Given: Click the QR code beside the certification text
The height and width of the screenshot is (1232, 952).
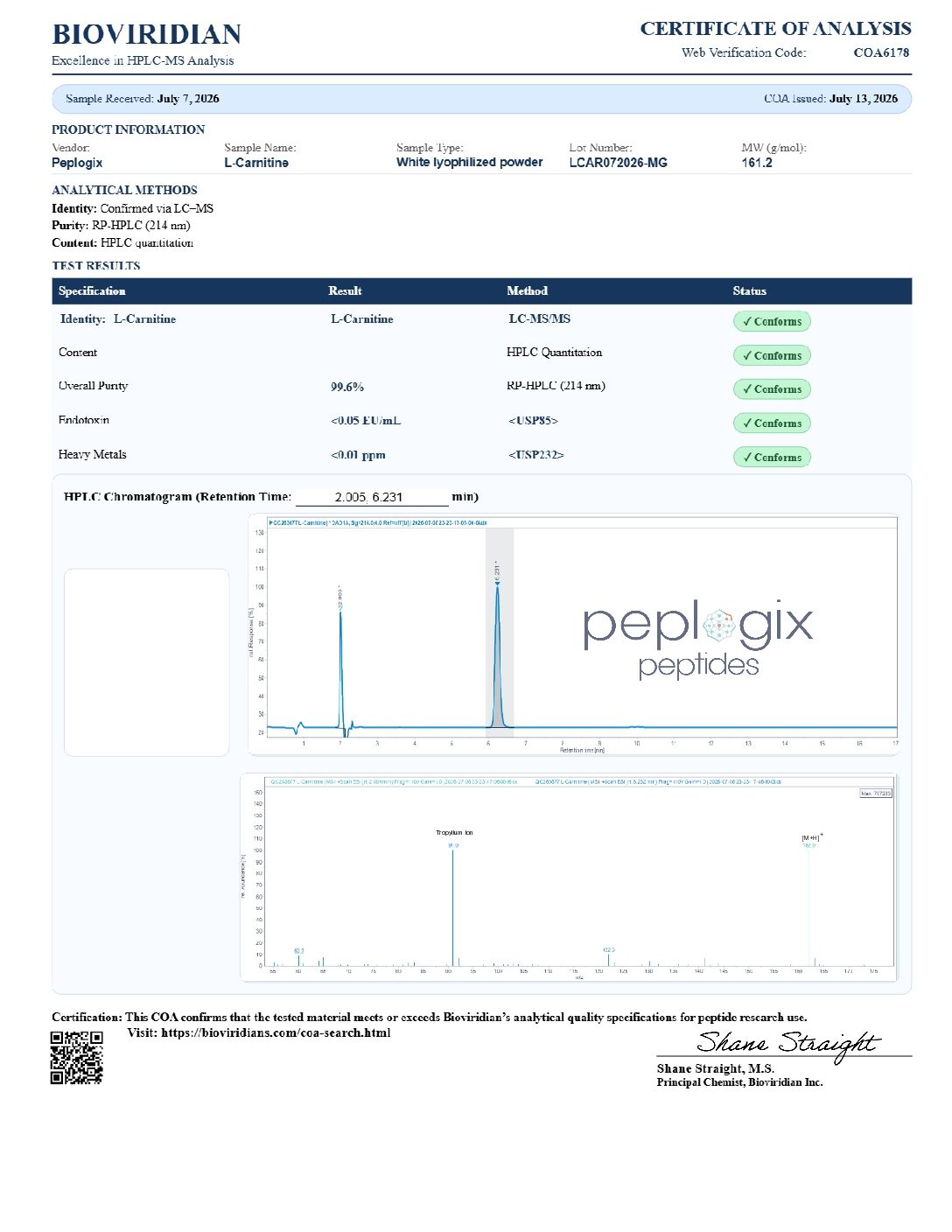Looking at the screenshot, I should pyautogui.click(x=77, y=1057).
